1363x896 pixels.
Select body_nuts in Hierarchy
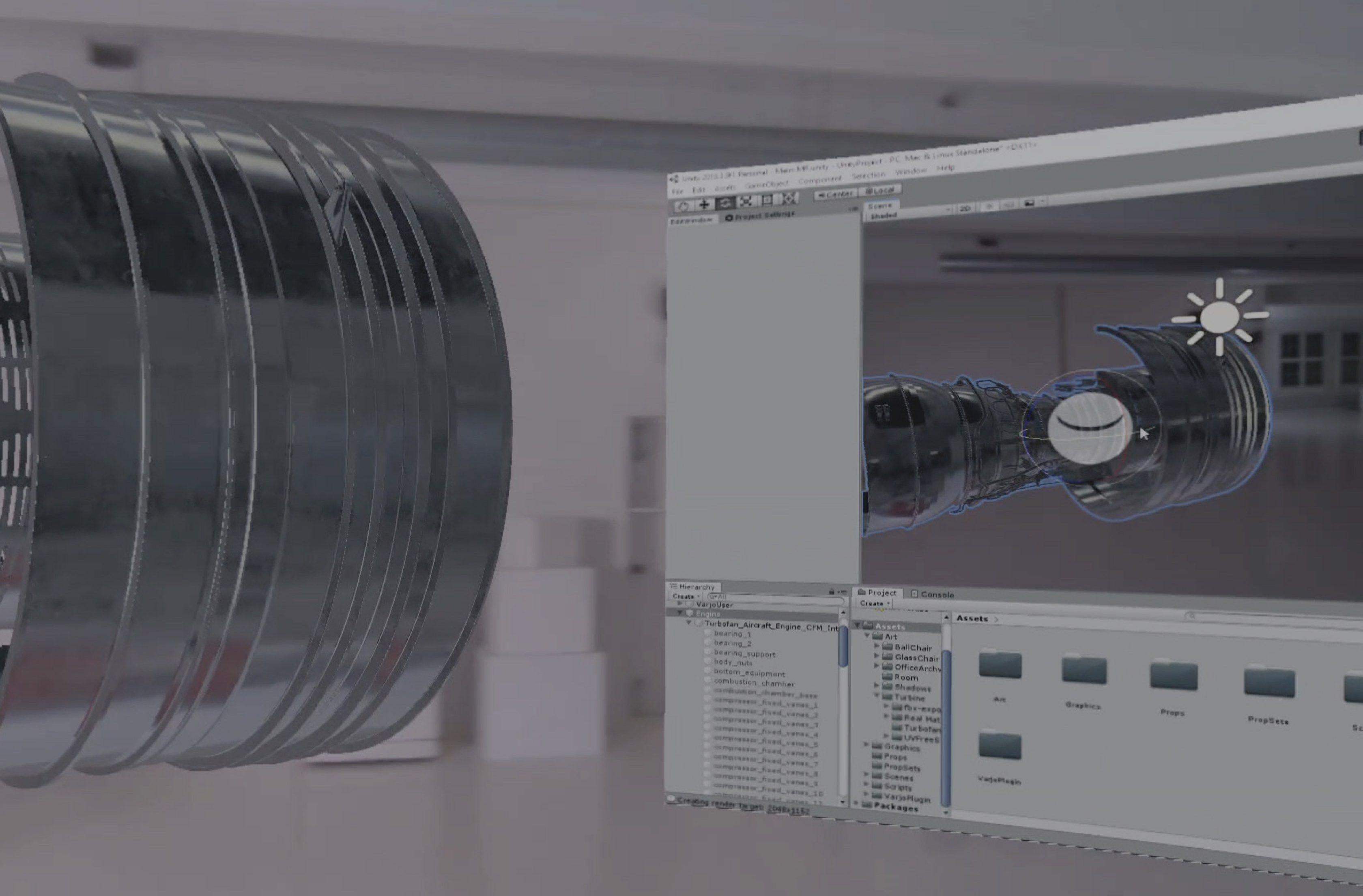click(x=733, y=662)
